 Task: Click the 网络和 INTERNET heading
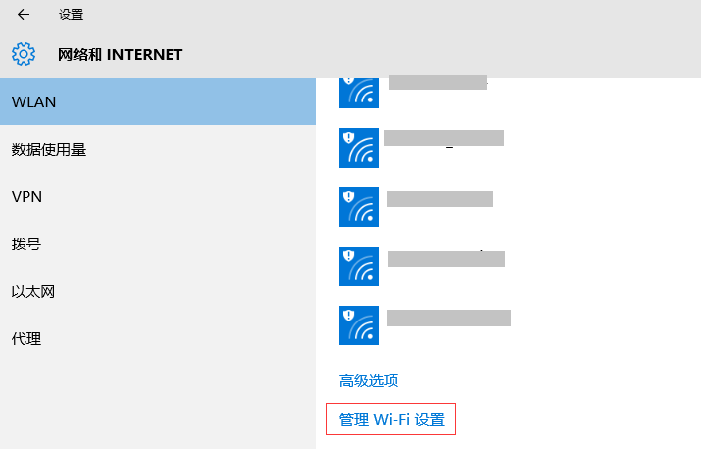pyautogui.click(x=120, y=54)
